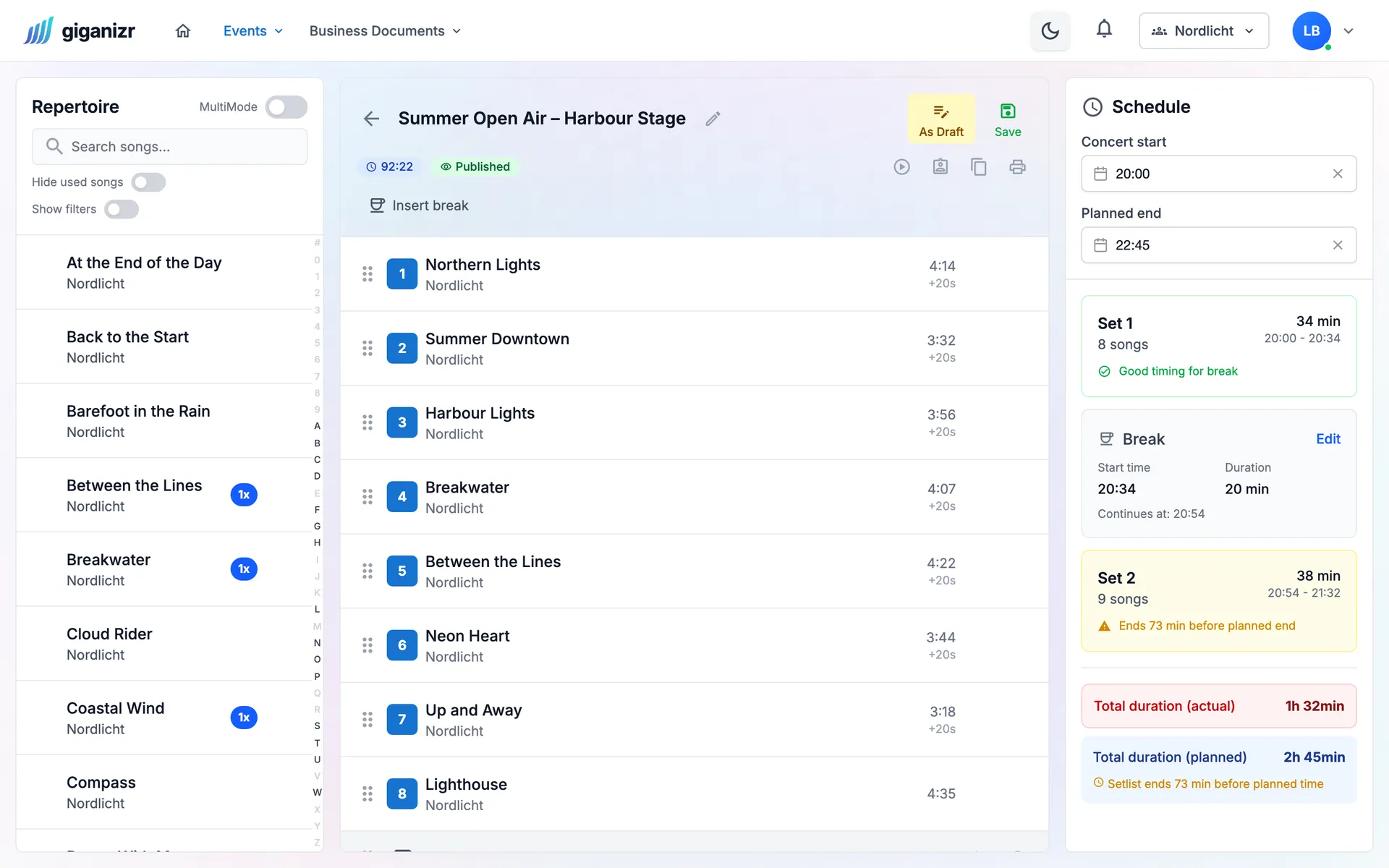1389x868 pixels.
Task: Click the Search songs field
Action: click(169, 147)
